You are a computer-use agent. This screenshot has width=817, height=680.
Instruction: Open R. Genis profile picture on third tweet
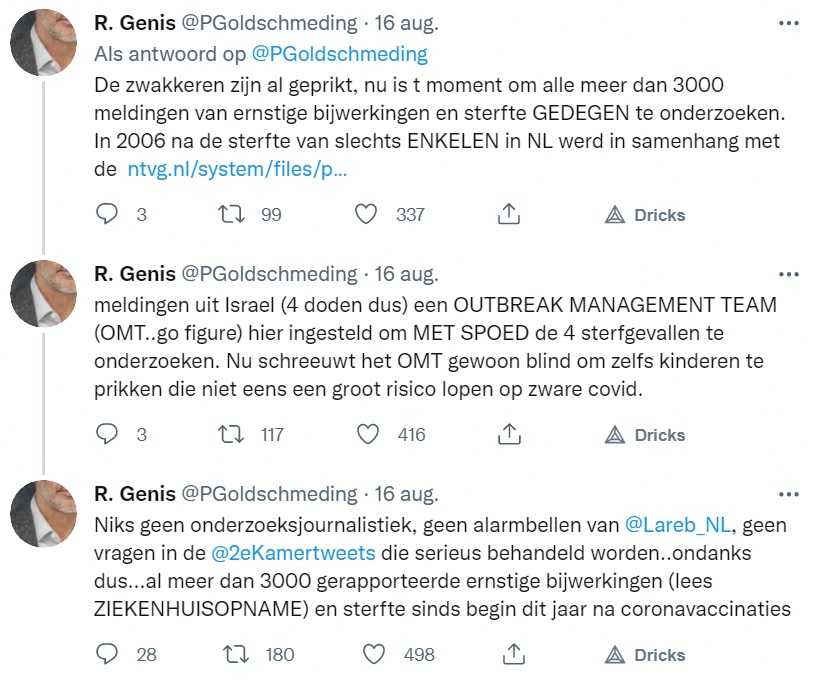44,513
